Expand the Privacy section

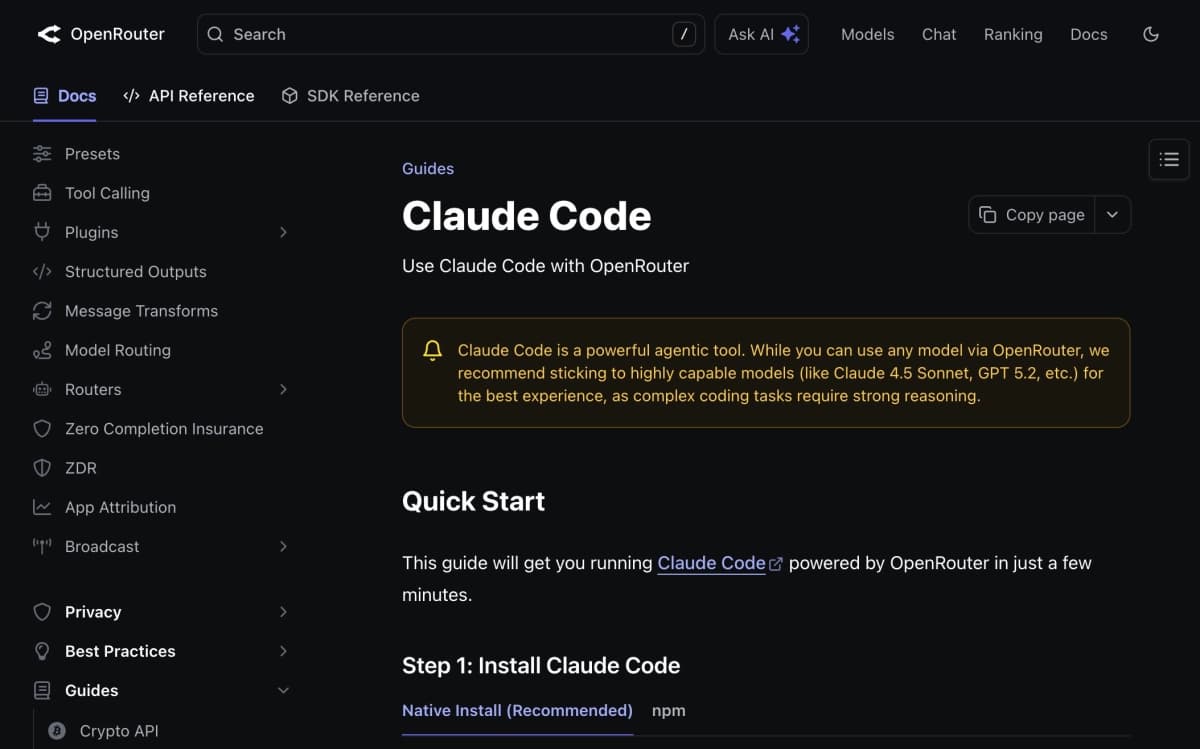(283, 611)
